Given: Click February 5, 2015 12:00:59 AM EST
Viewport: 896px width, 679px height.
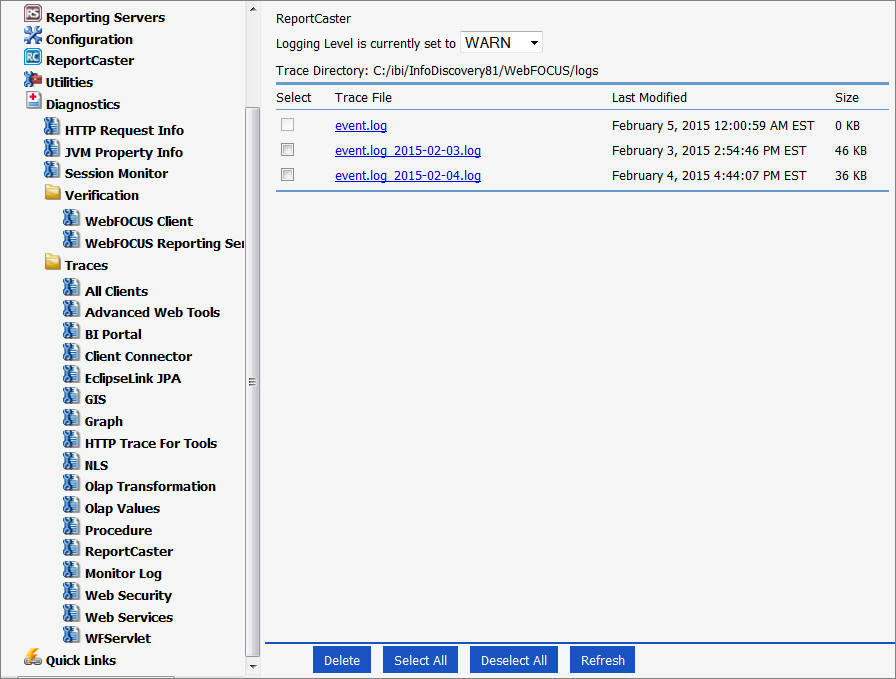Looking at the screenshot, I should click(x=713, y=126).
